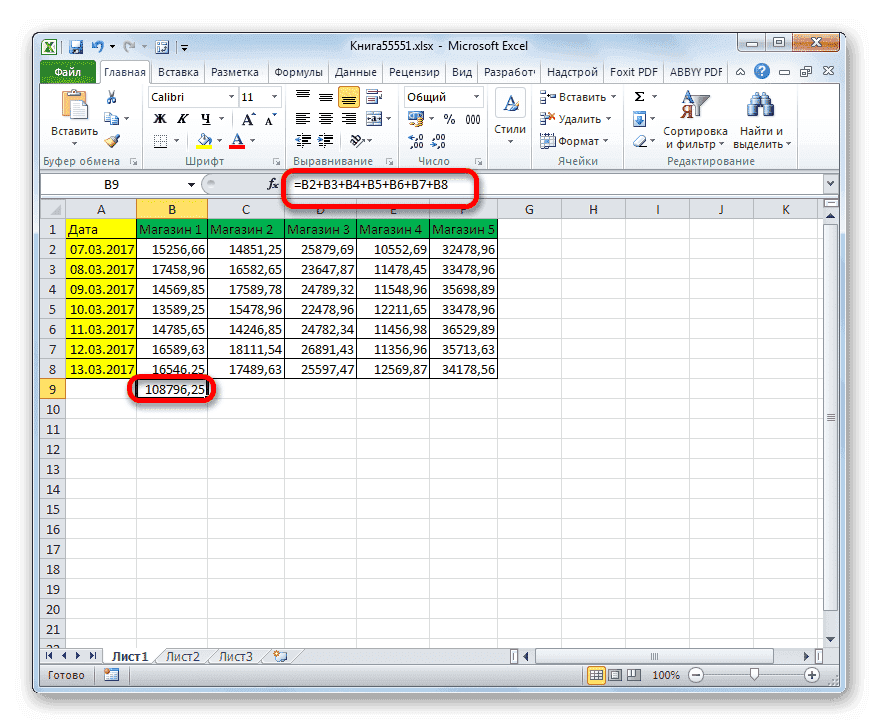Click the Insert Function (fx) icon
Image resolution: width=879 pixels, height=726 pixels.
pyautogui.click(x=271, y=184)
